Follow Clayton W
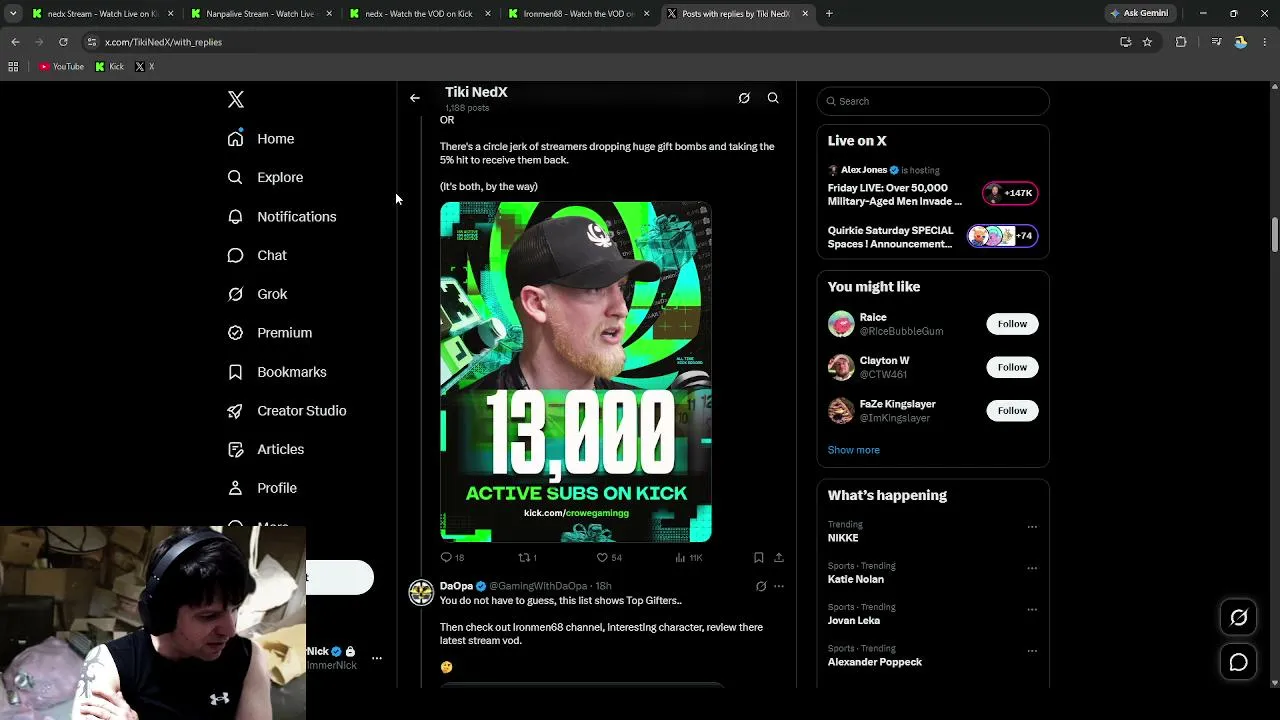This screenshot has width=1280, height=720. [x=1012, y=367]
